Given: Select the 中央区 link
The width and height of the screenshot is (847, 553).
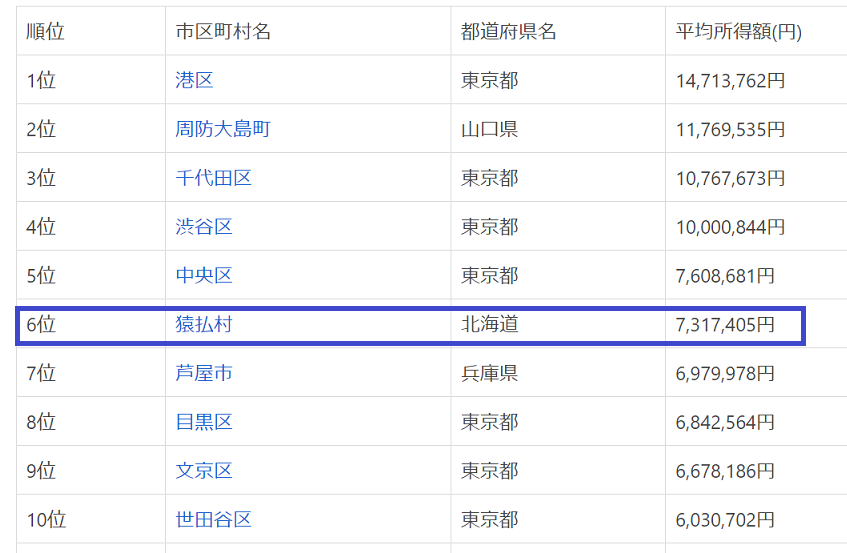Looking at the screenshot, I should (x=204, y=276).
